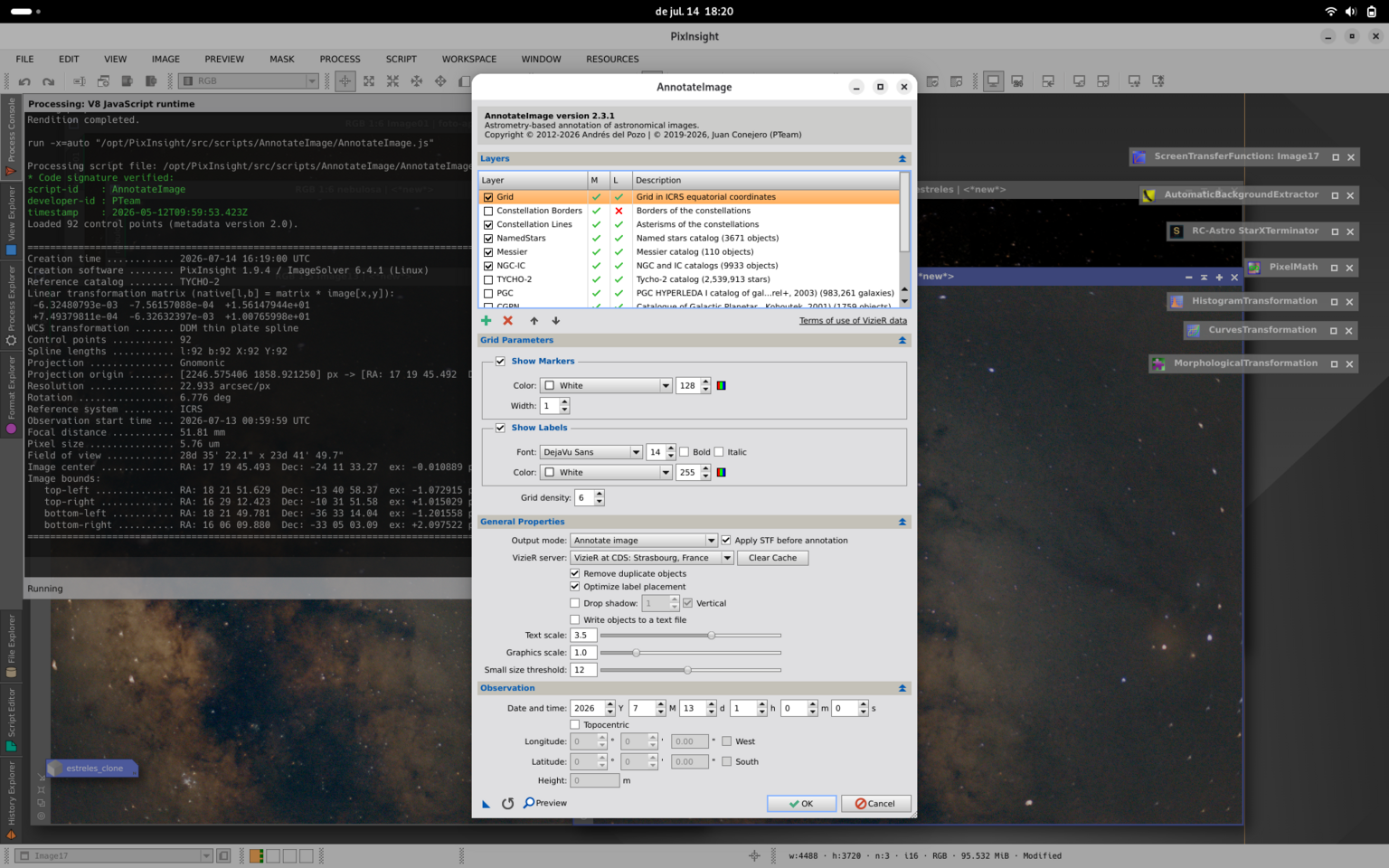Click the HistogramTransformation process icon
The height and width of the screenshot is (868, 1389).
pos(1176,301)
